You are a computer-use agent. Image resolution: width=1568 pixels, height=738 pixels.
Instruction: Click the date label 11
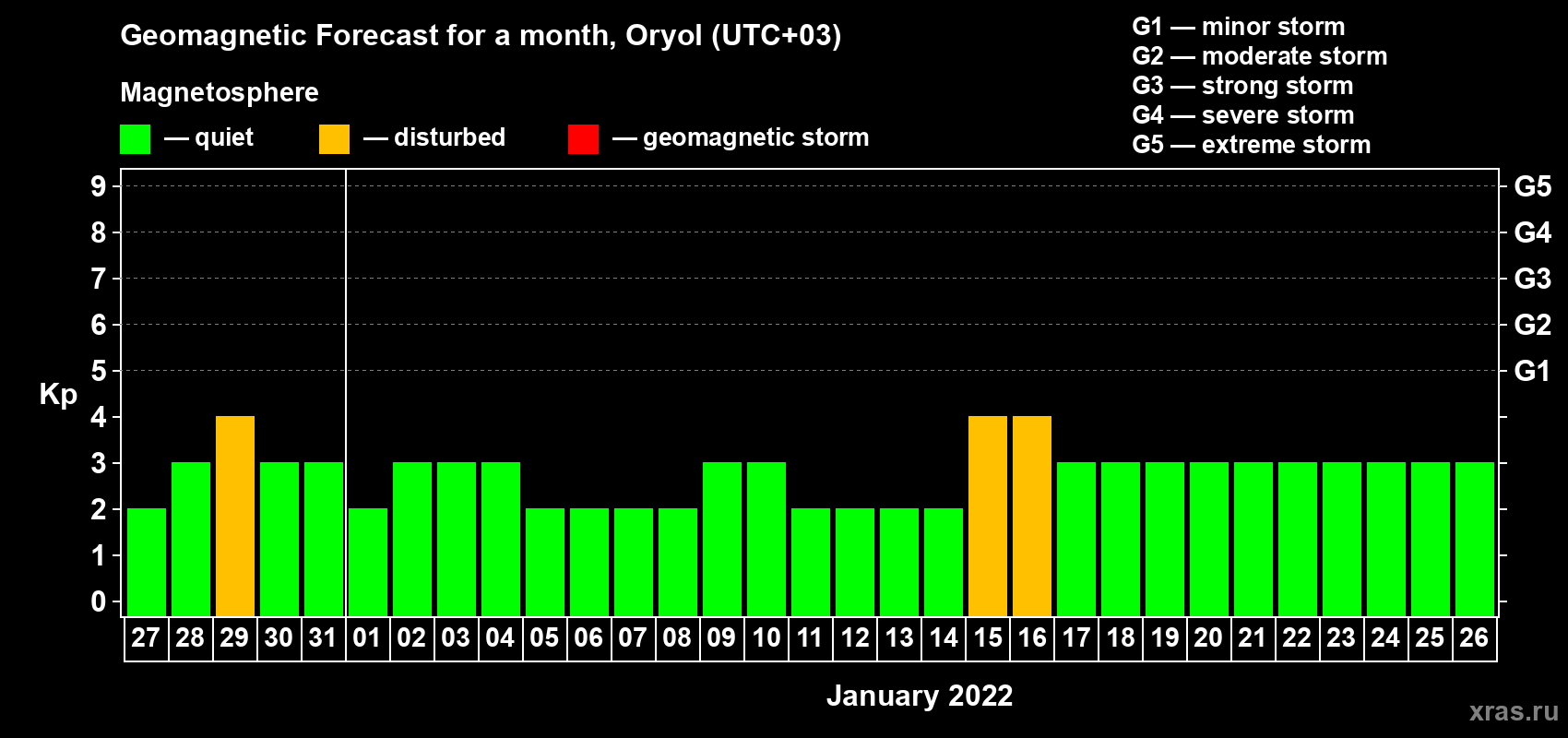[x=810, y=638]
